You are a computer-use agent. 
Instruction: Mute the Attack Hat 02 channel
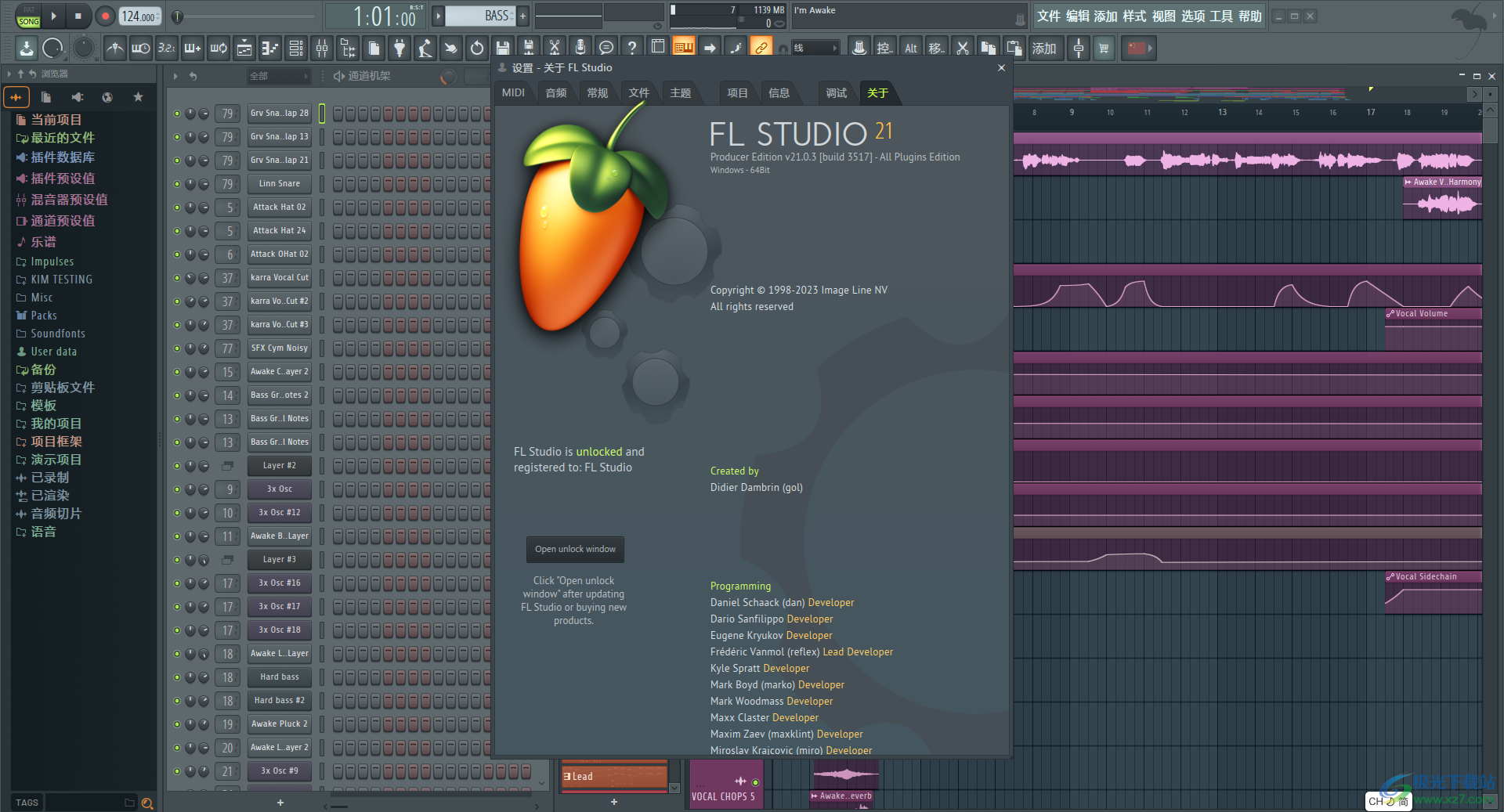(177, 208)
